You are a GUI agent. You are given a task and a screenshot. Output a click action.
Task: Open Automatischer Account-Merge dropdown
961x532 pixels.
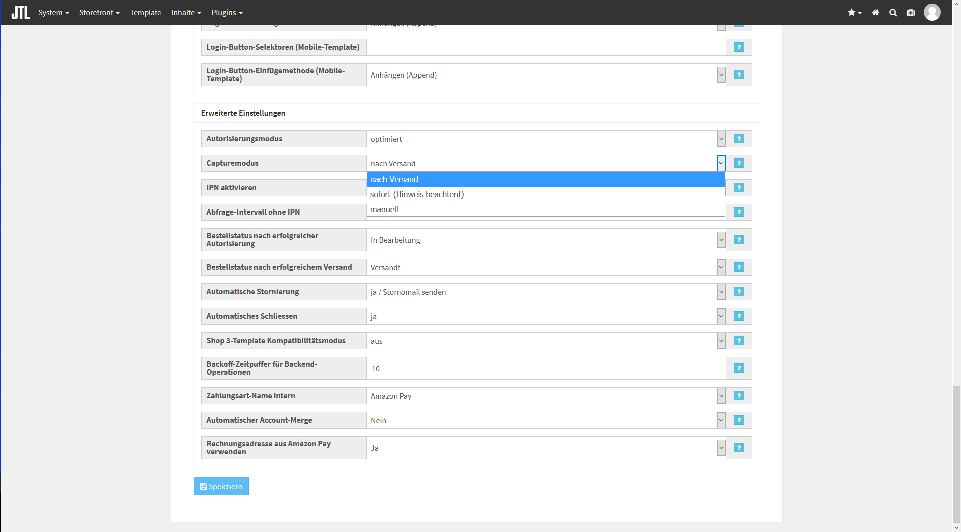tap(545, 420)
